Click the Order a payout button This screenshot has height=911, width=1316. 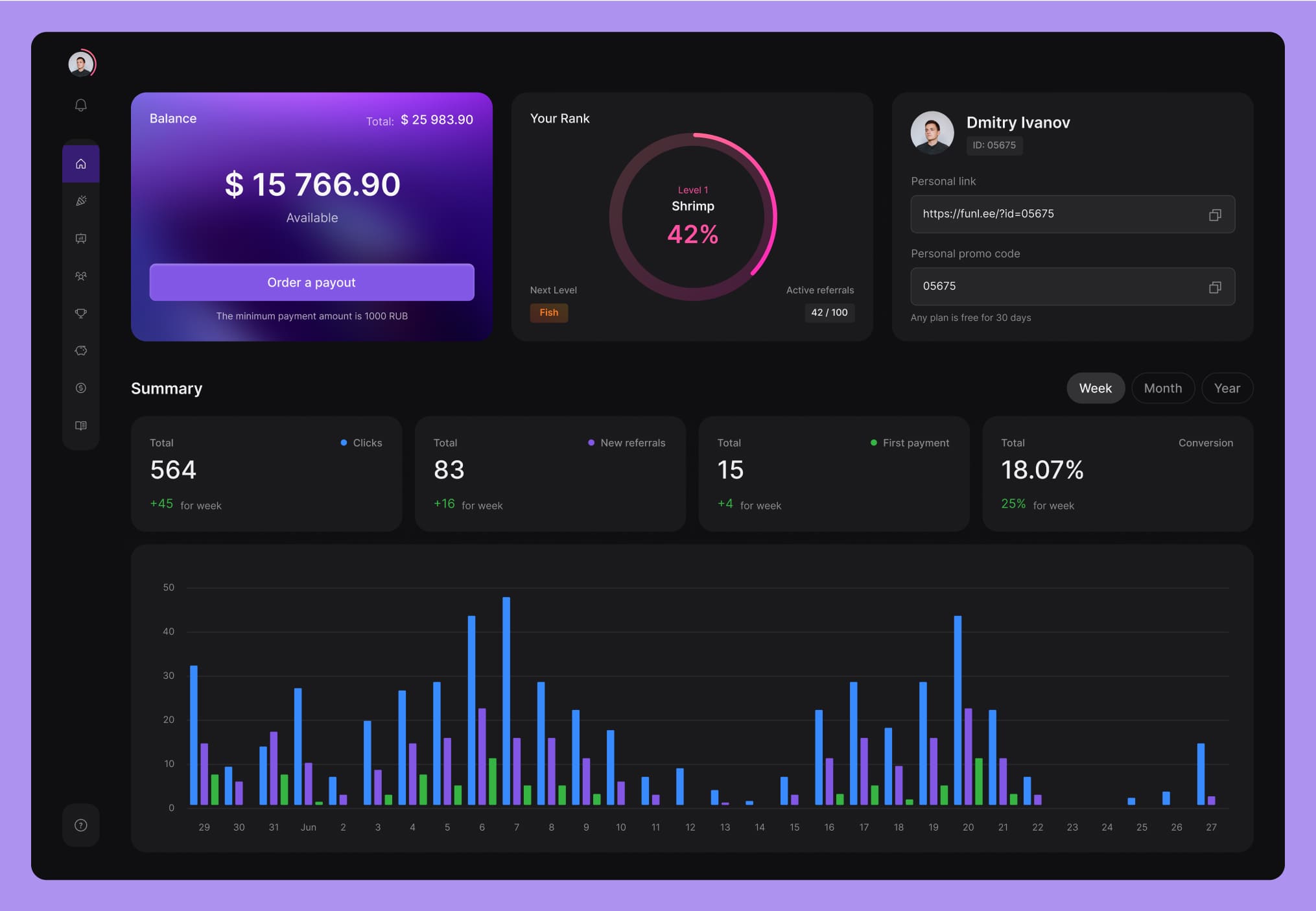(x=311, y=282)
